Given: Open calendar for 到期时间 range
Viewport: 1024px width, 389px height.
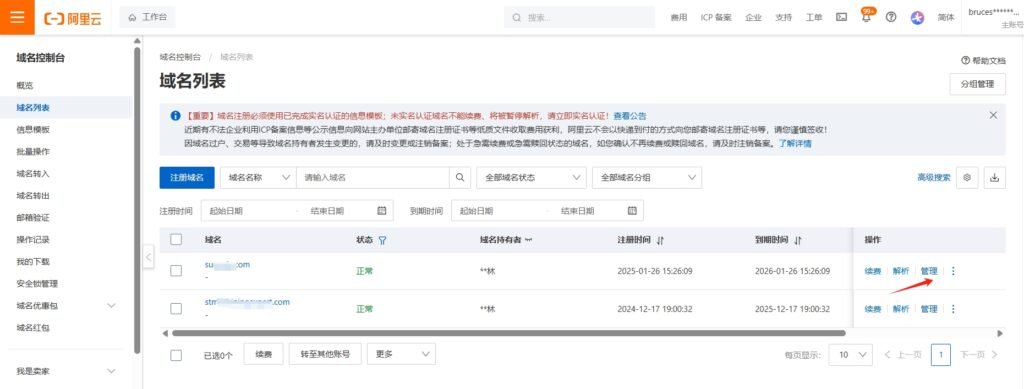Looking at the screenshot, I should point(632,211).
